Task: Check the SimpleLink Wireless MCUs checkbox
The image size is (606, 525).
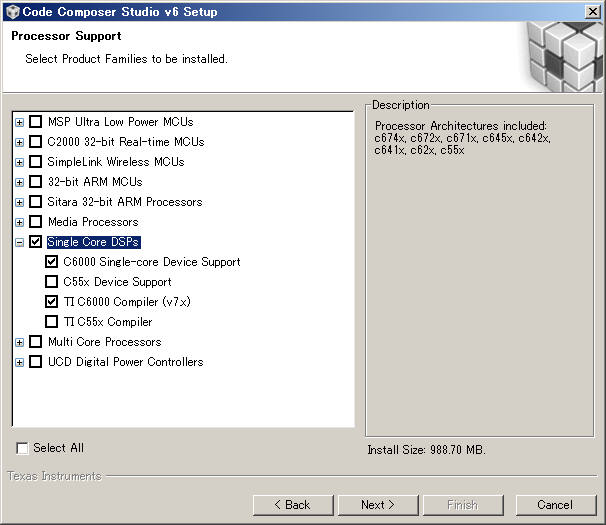Action: pos(36,162)
